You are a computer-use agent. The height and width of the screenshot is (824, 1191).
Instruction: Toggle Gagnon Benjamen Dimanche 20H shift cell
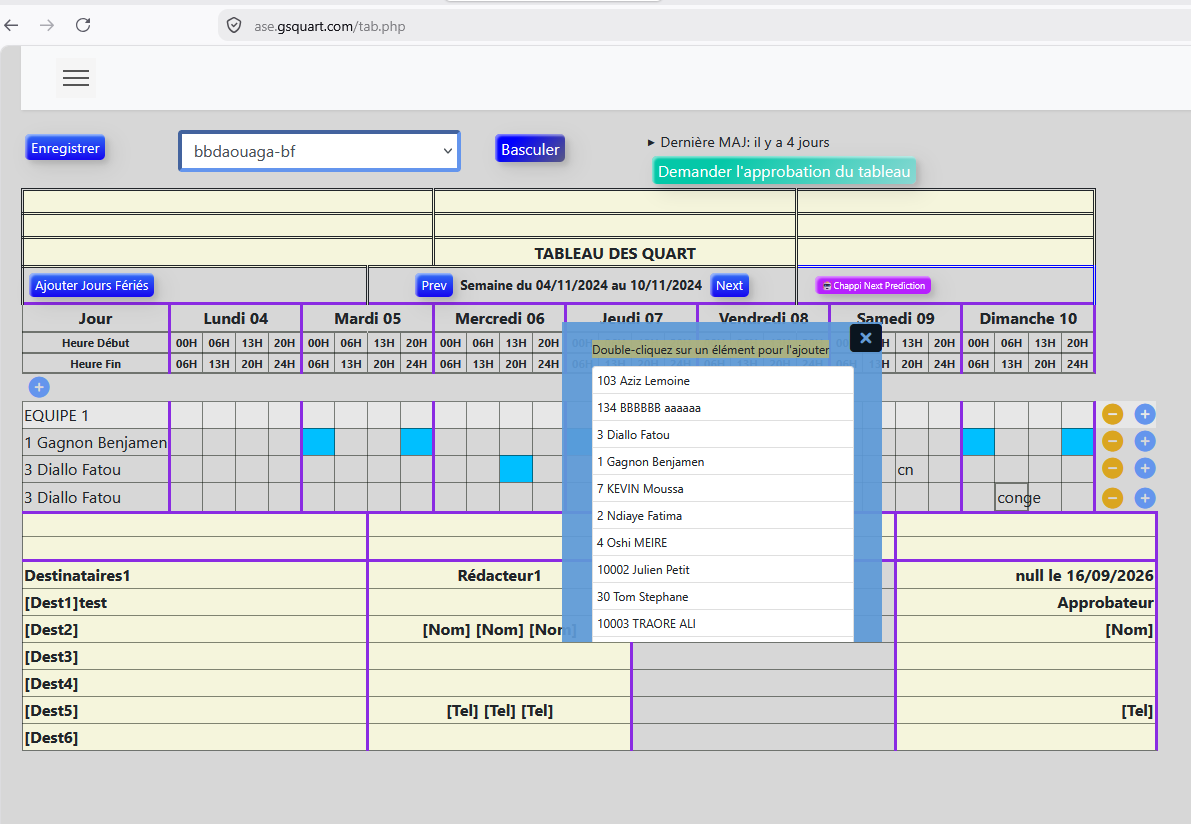click(x=1077, y=442)
